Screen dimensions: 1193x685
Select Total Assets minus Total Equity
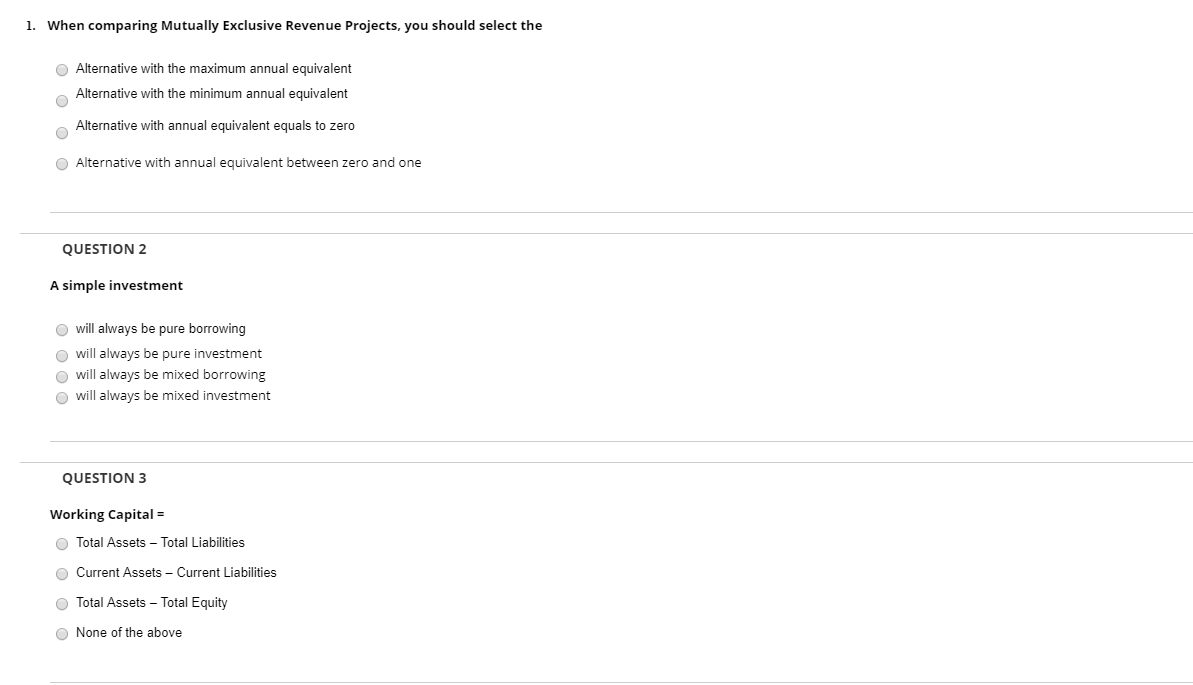pos(62,603)
